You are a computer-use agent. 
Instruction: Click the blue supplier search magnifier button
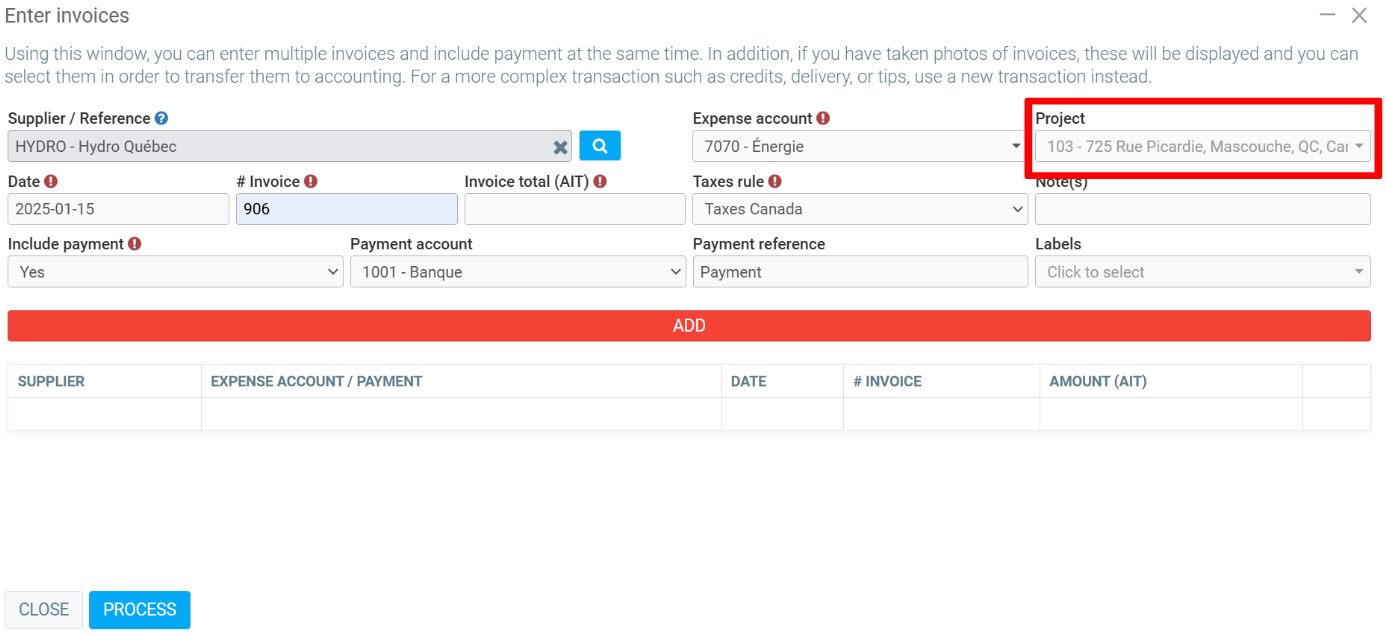[600, 146]
